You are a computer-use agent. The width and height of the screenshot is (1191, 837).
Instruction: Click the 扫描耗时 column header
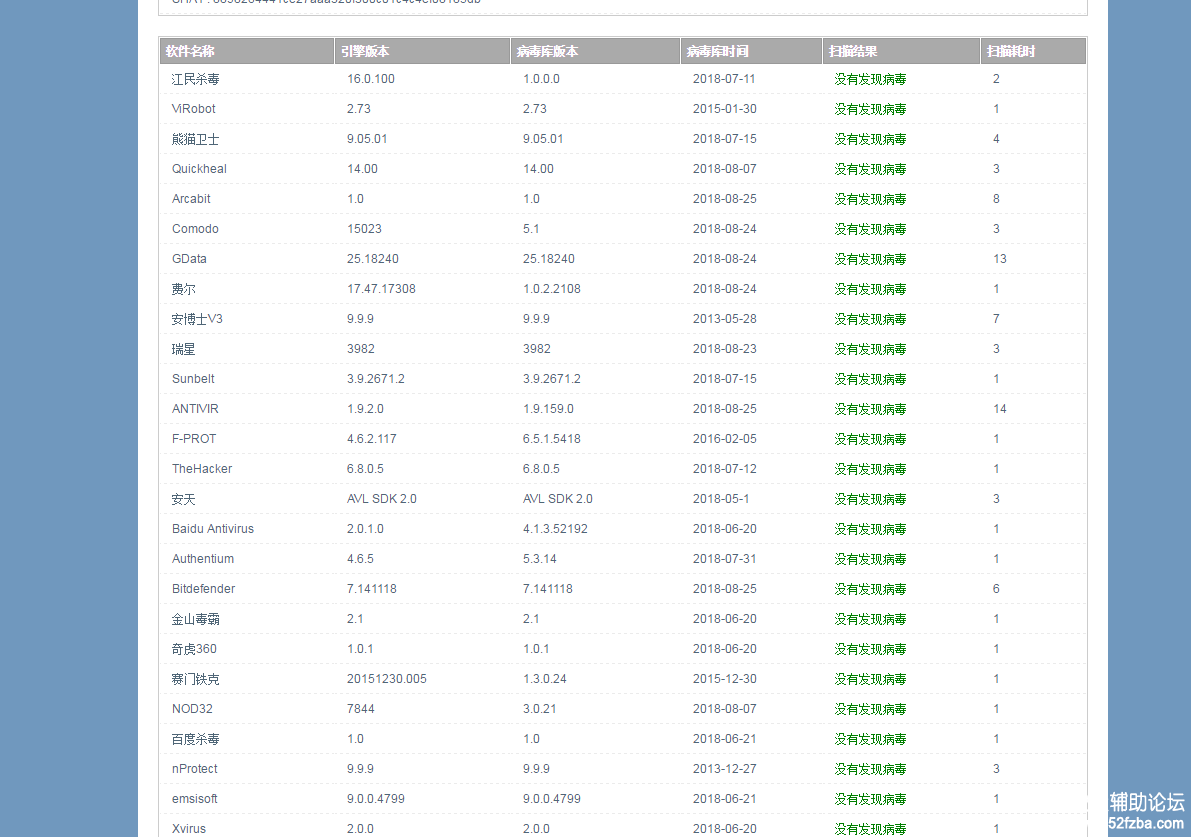pyautogui.click(x=1033, y=51)
